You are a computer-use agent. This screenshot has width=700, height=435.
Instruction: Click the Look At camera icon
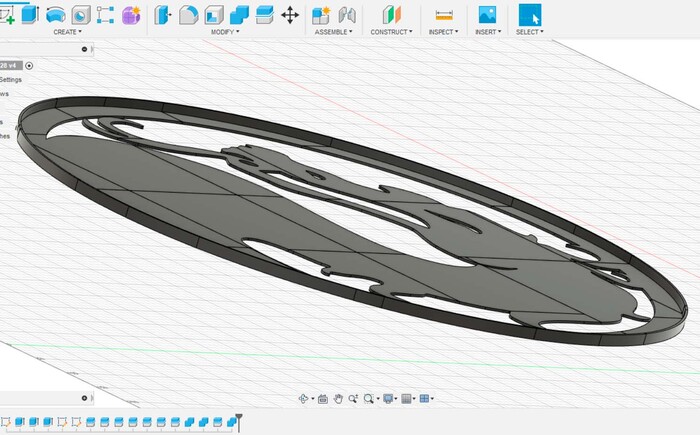coord(323,399)
